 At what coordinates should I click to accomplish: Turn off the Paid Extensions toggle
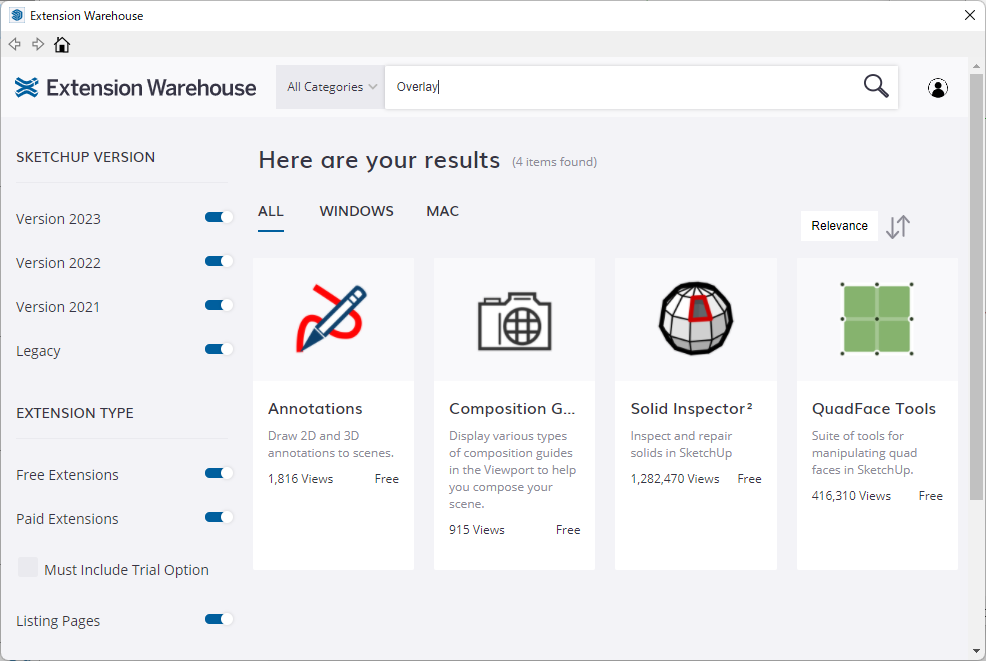point(218,517)
